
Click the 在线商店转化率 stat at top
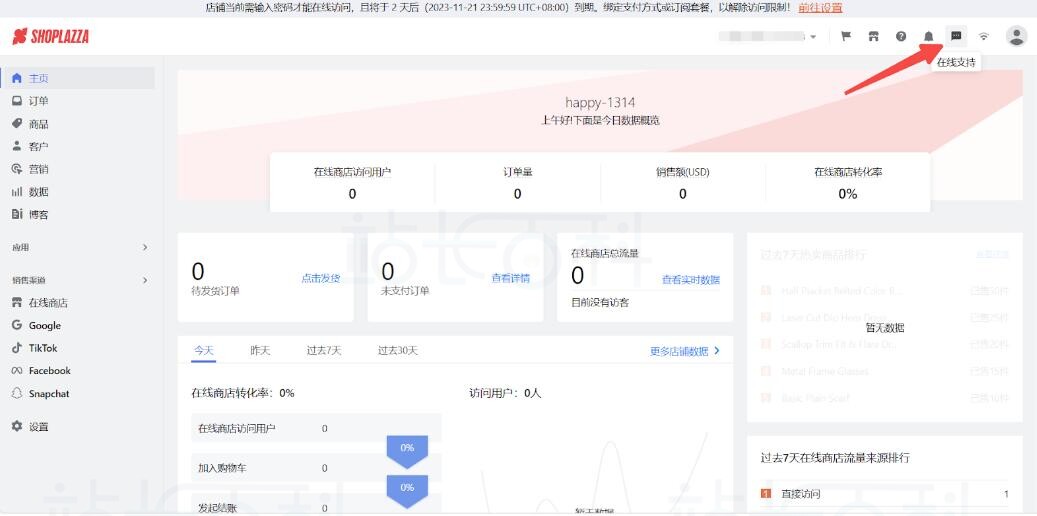pos(848,183)
